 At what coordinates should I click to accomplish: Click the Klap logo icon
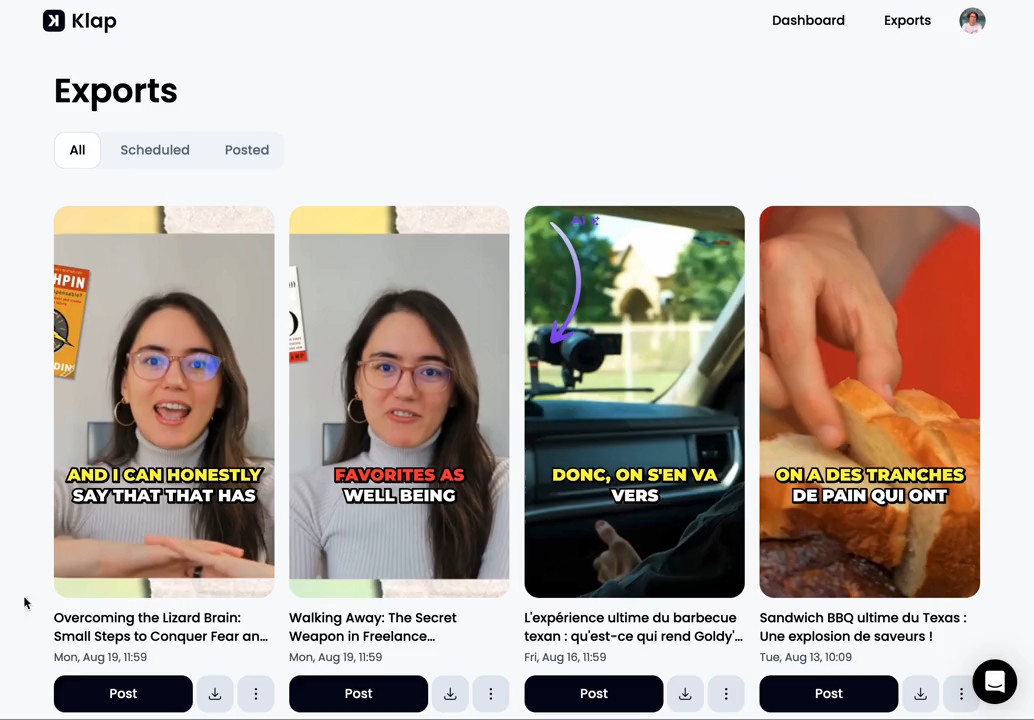tap(54, 20)
